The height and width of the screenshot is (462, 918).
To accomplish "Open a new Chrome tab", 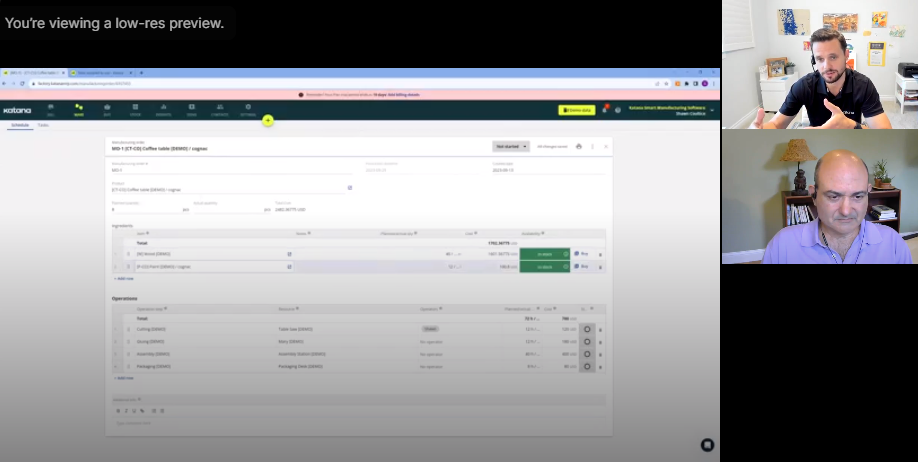I will click(141, 73).
